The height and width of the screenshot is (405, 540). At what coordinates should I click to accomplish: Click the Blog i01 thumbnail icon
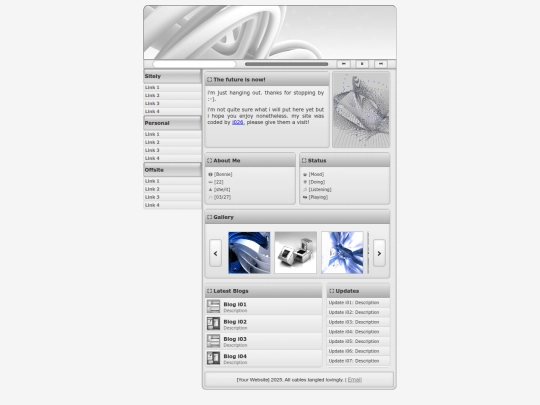(x=213, y=306)
